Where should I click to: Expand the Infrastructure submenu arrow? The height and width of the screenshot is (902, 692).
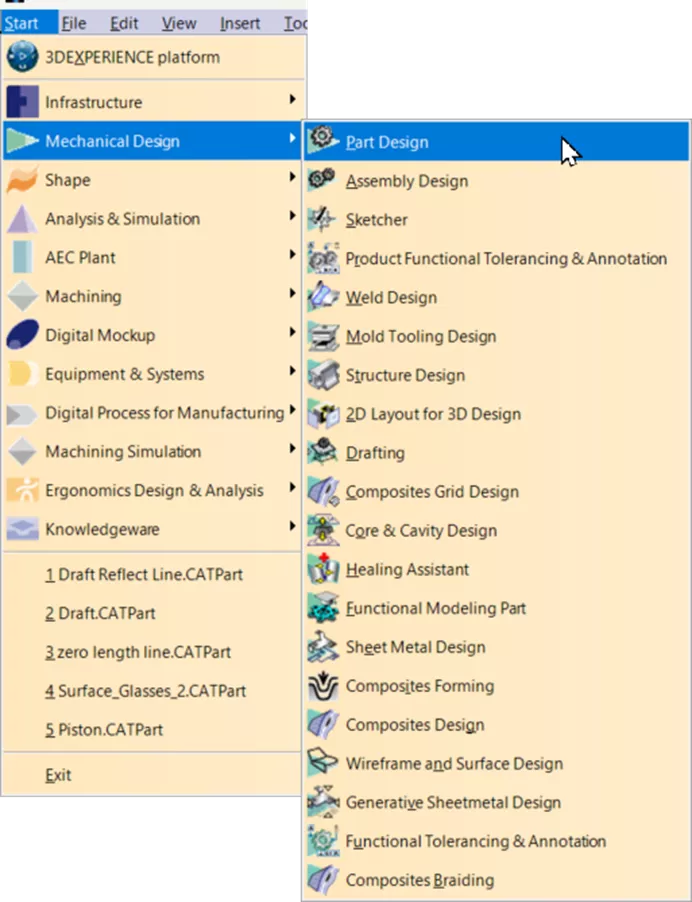click(292, 99)
